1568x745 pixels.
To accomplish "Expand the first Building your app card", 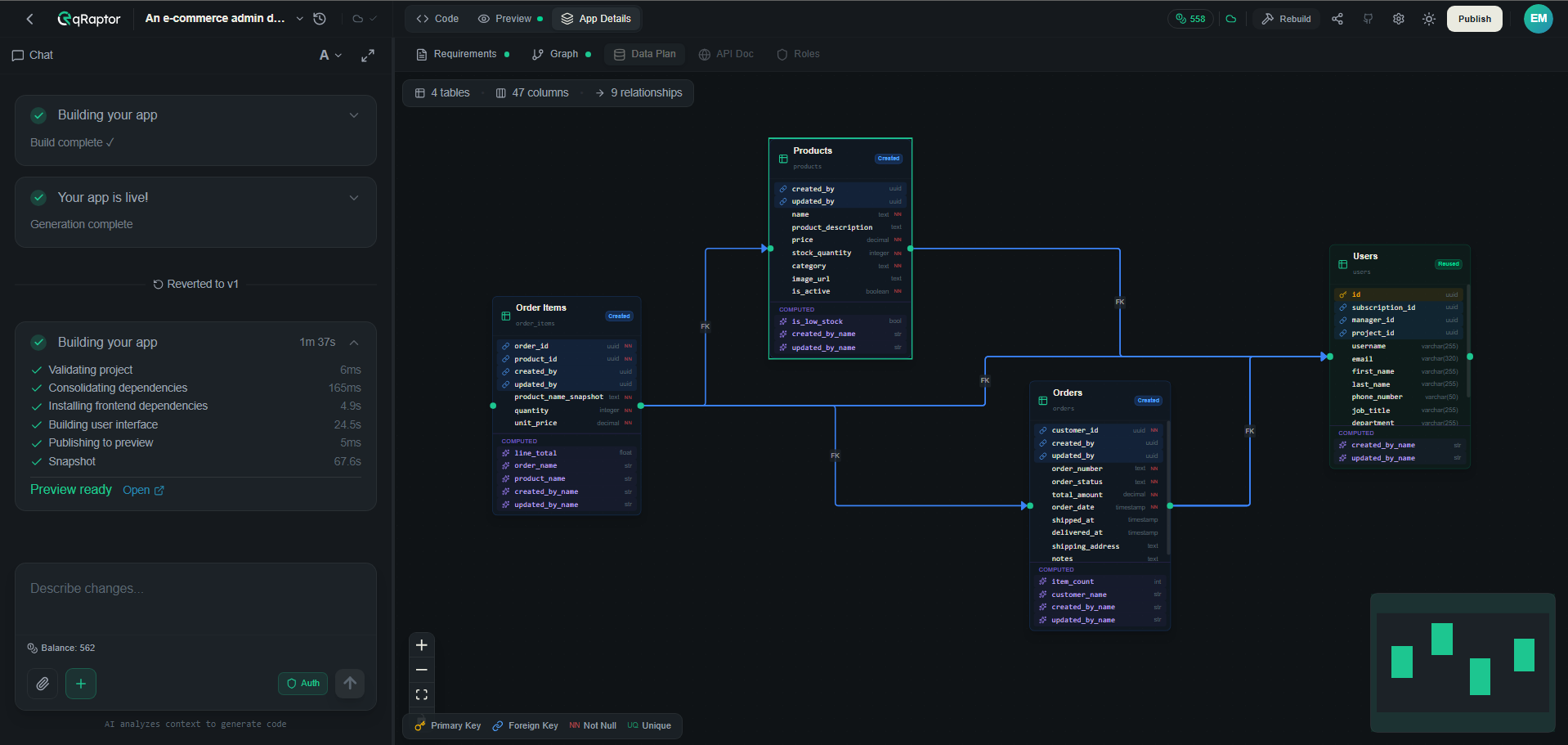I will pyautogui.click(x=354, y=115).
